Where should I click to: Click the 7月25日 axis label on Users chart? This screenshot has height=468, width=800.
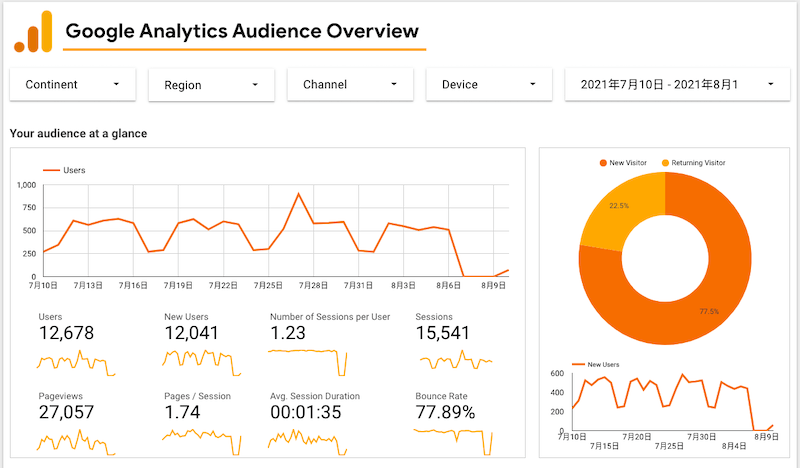click(x=268, y=285)
